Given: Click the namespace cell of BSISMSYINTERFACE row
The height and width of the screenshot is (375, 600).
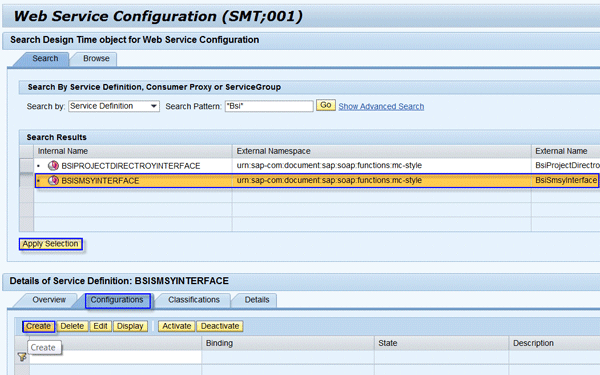Looking at the screenshot, I should pos(382,180).
